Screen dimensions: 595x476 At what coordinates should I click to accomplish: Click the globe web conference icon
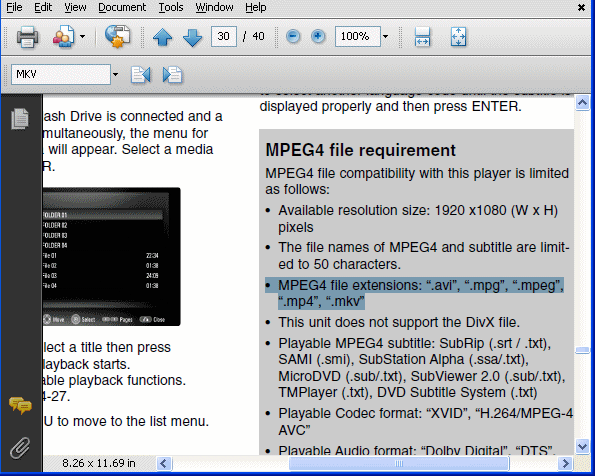(118, 36)
